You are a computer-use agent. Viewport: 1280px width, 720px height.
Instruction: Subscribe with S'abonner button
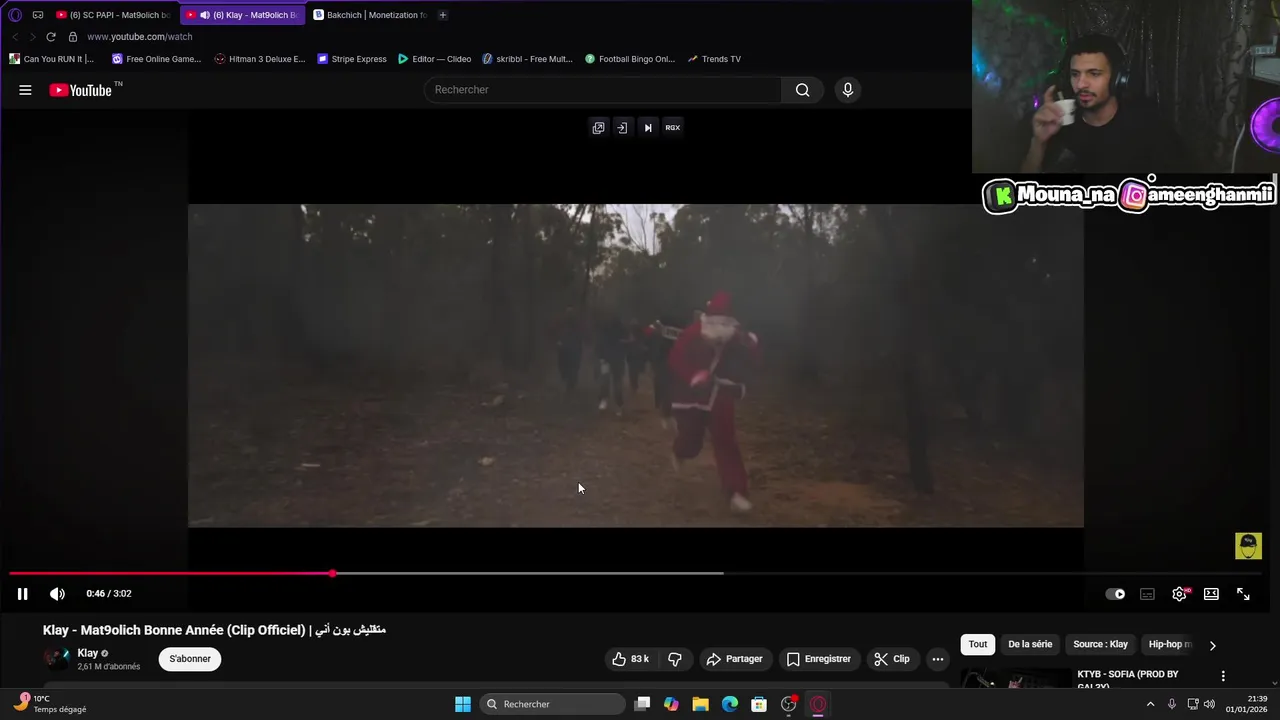point(190,659)
